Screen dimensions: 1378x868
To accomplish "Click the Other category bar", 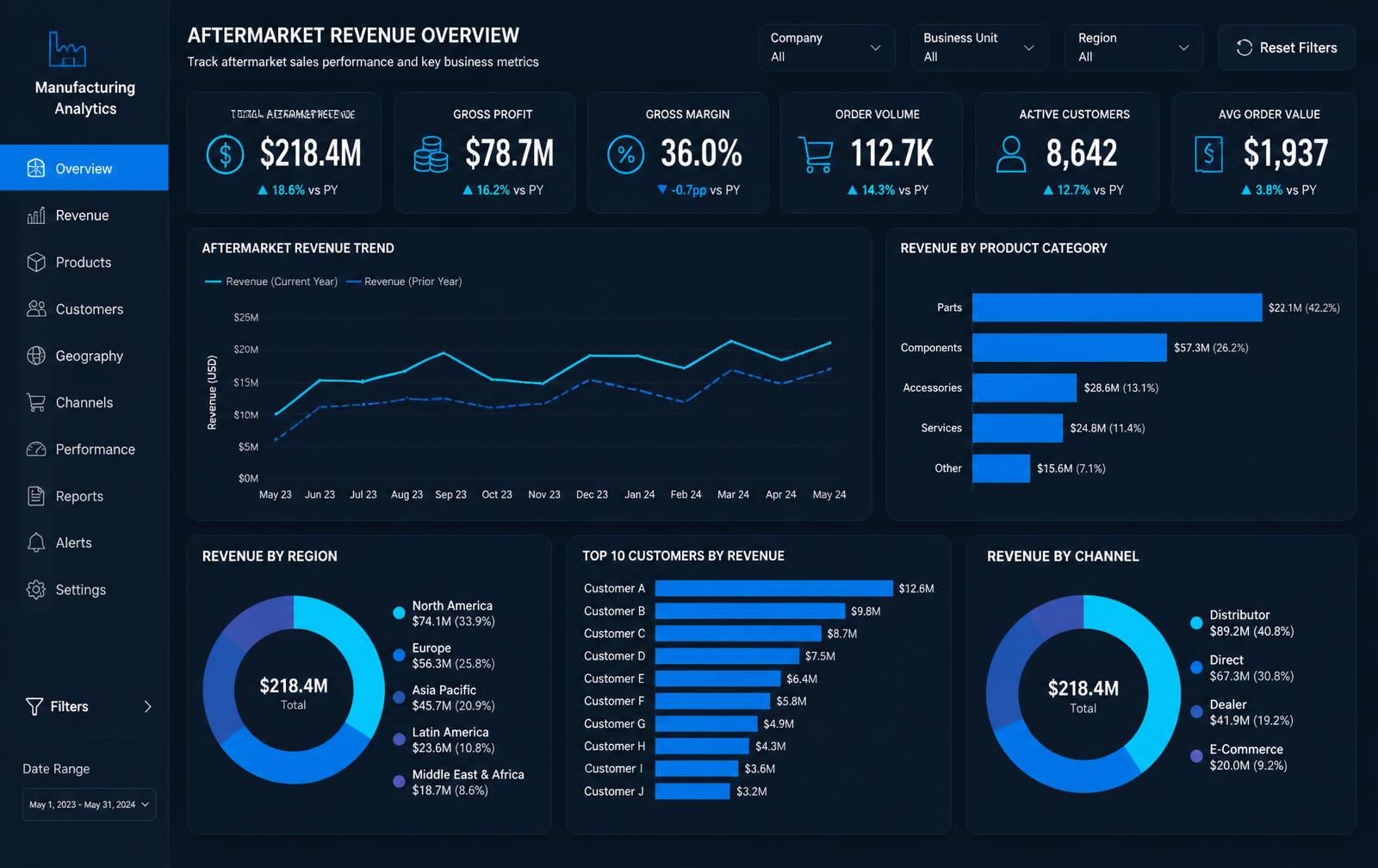I will click(1002, 468).
